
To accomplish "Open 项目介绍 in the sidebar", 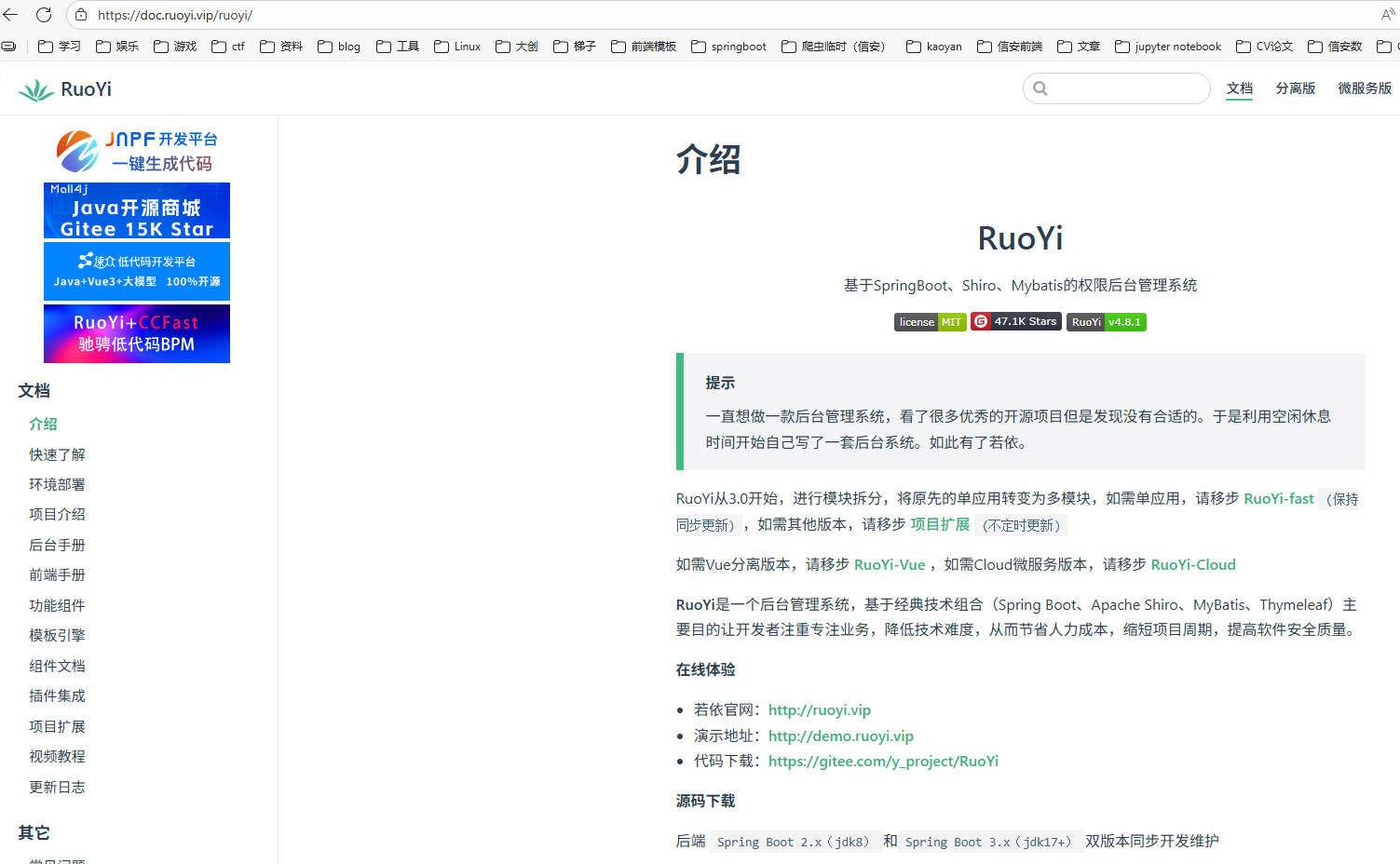I will coord(57,515).
